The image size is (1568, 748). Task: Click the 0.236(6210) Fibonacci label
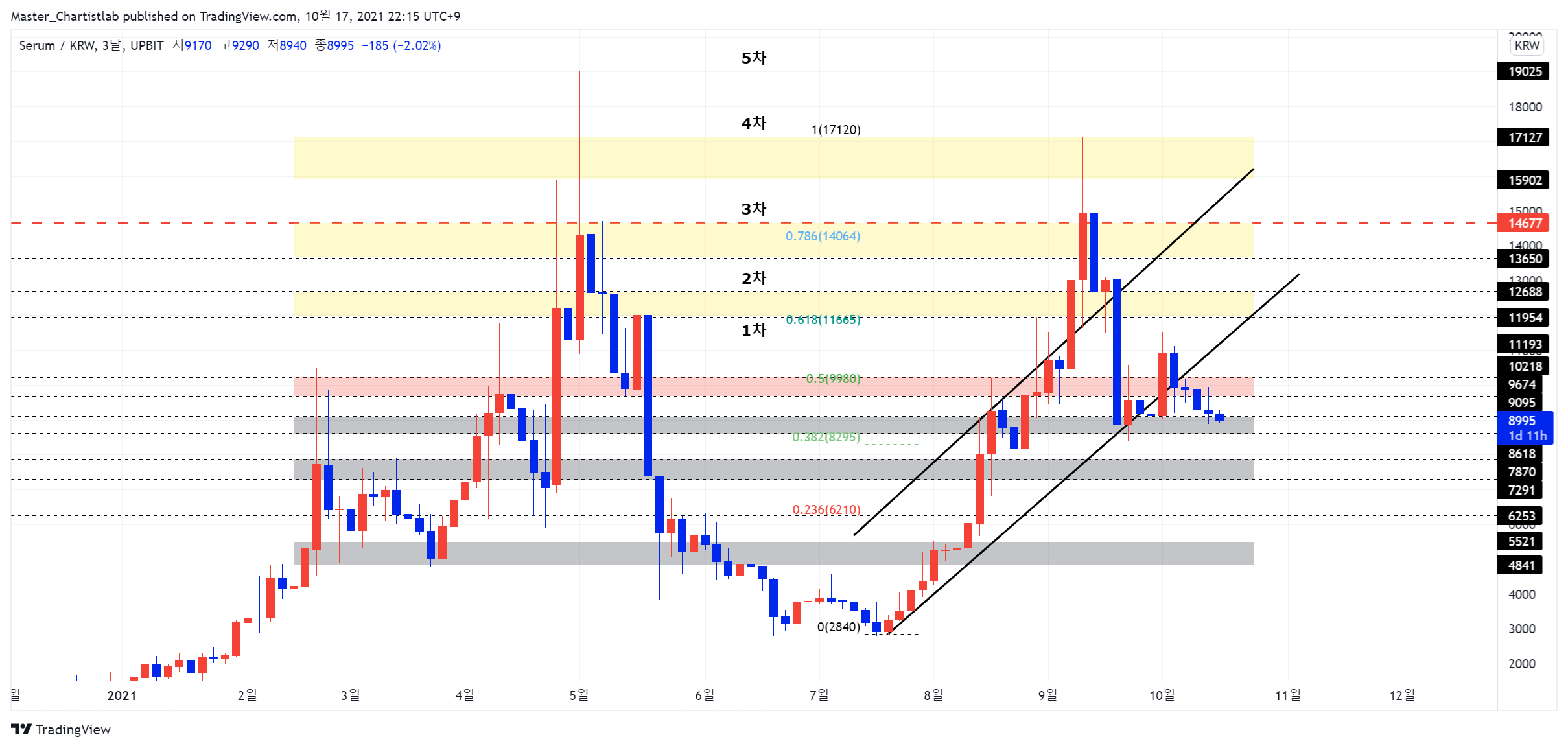pyautogui.click(x=826, y=509)
